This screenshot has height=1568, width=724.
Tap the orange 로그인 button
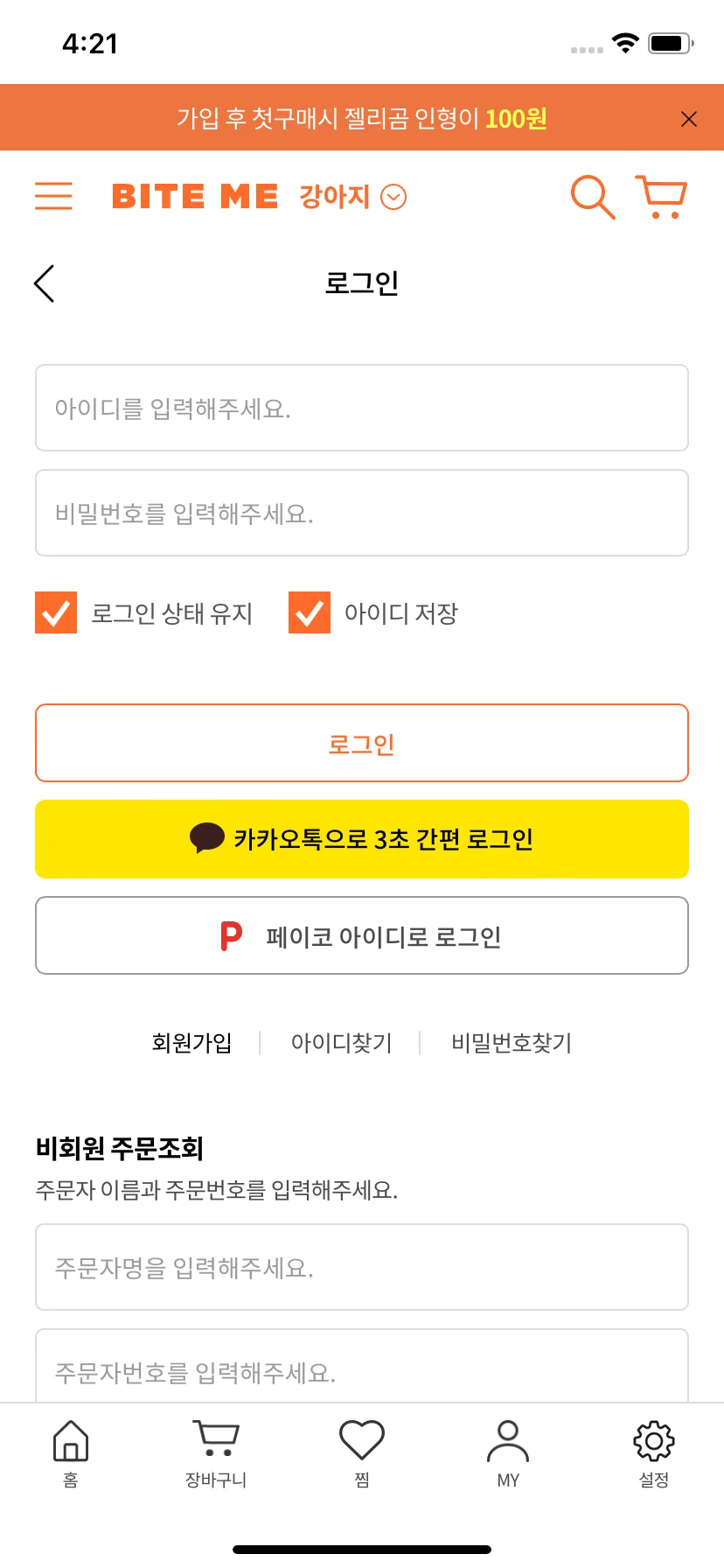362,743
